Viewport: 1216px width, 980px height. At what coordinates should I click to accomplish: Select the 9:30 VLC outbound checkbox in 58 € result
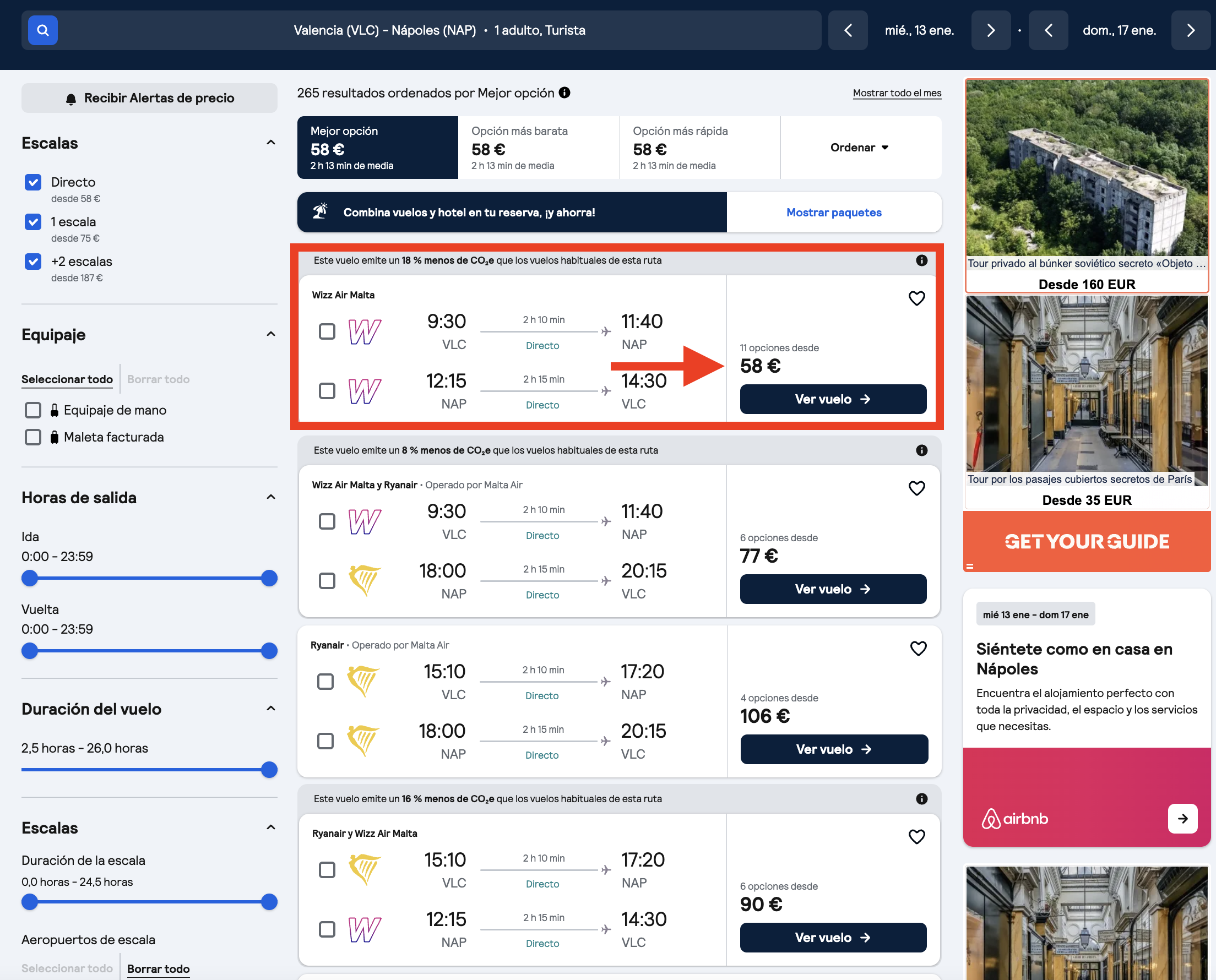(x=327, y=331)
